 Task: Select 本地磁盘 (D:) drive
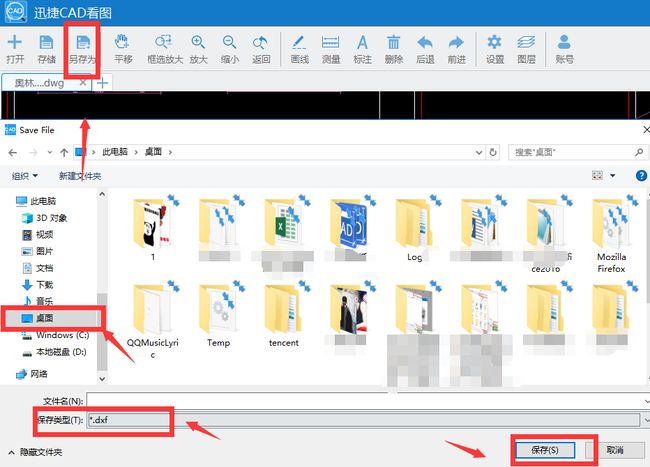click(54, 352)
